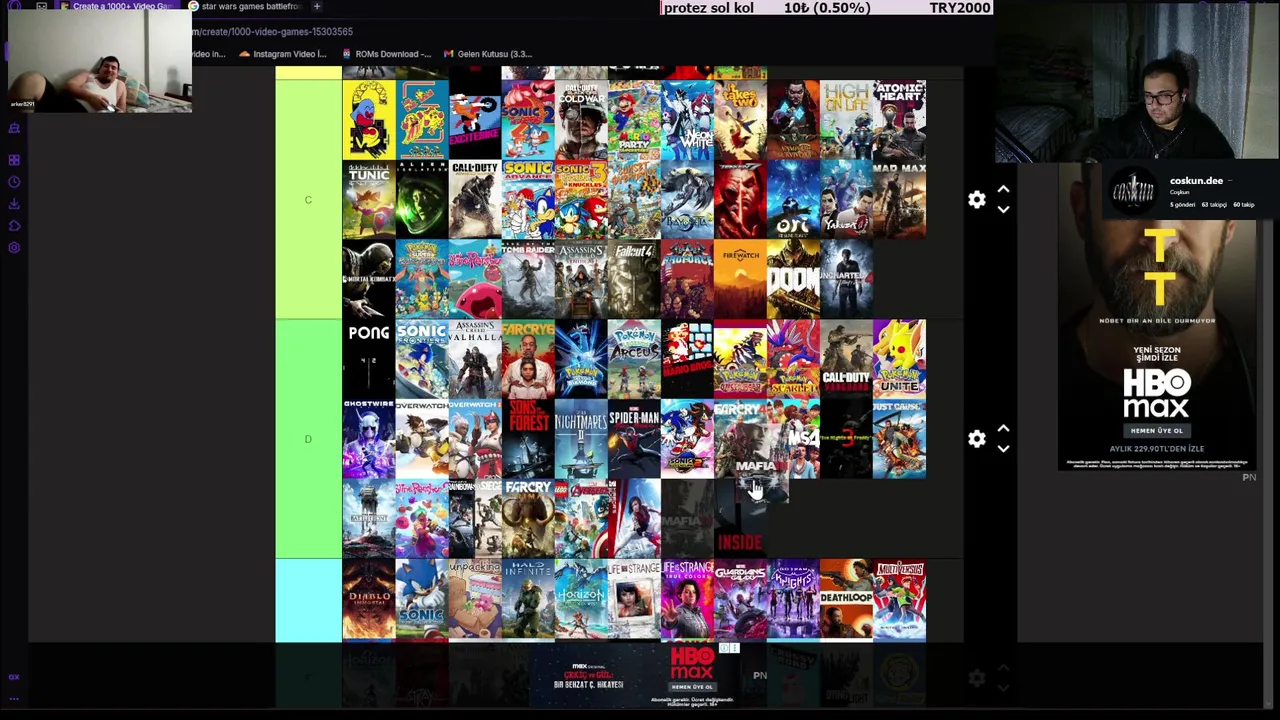Select Tunic cover
The width and height of the screenshot is (1280, 720).
point(369,200)
